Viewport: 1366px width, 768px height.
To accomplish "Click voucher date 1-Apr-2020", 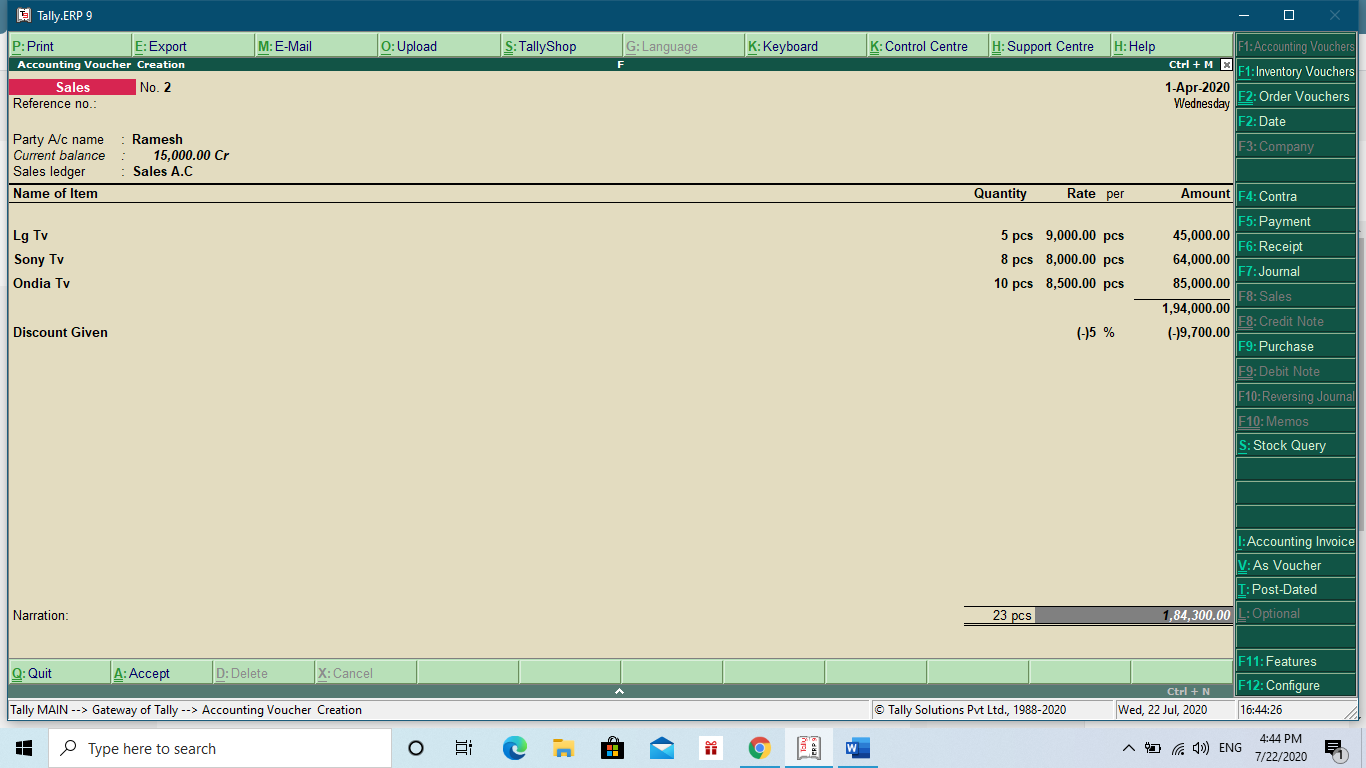I will 1197,88.
